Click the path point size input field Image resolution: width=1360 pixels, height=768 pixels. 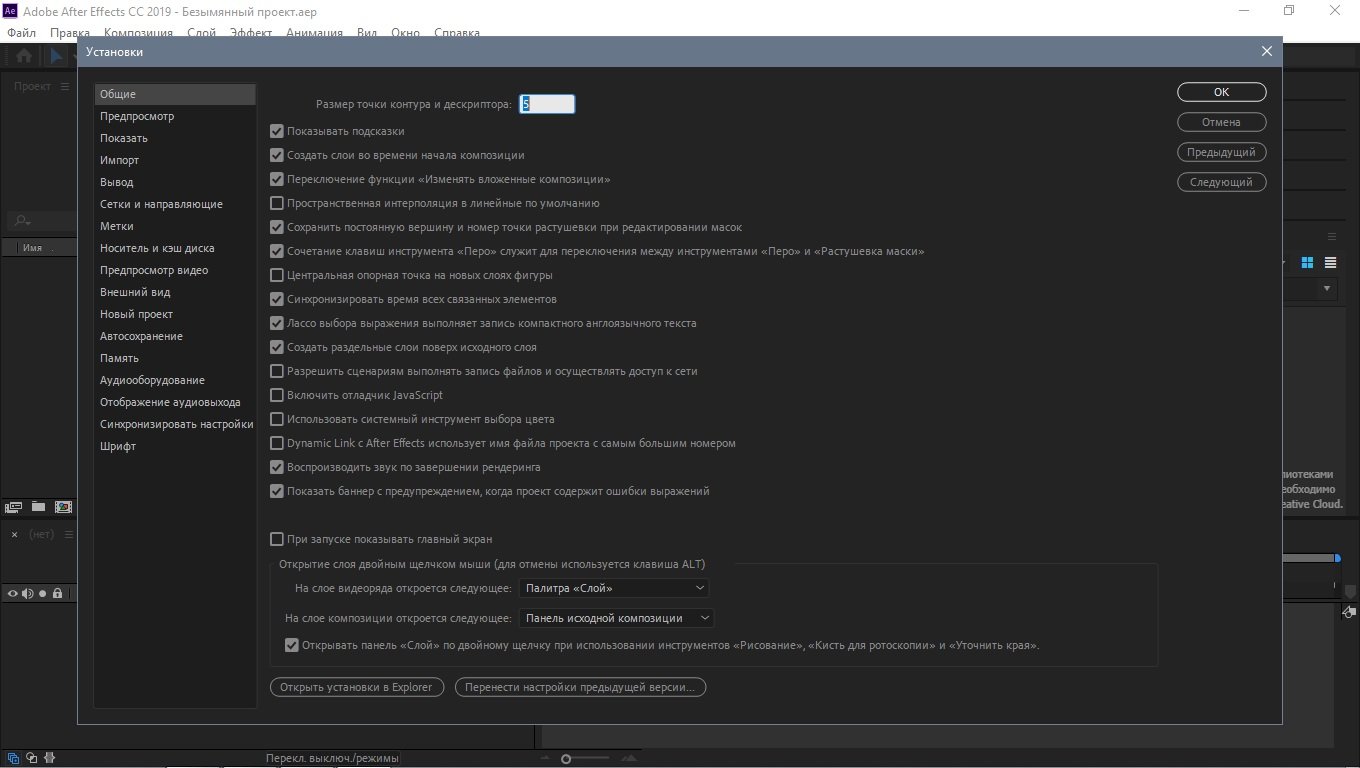[547, 104]
